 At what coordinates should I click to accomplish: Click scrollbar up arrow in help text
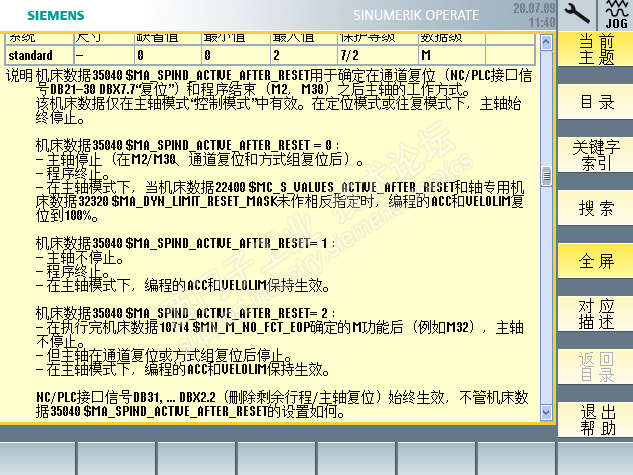[546, 42]
